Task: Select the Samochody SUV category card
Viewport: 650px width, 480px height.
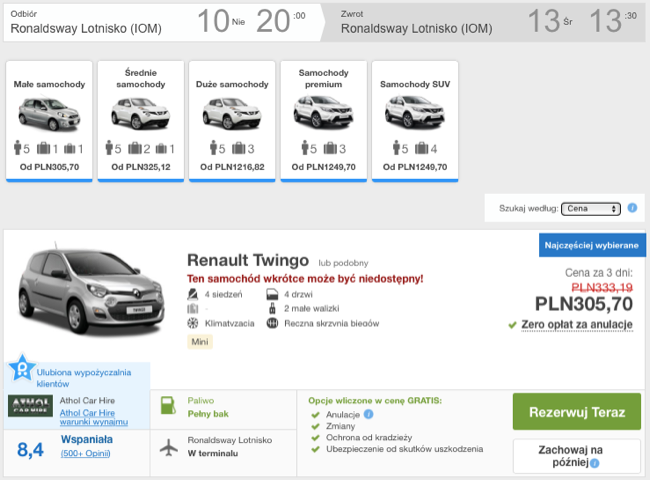Action: [x=415, y=121]
